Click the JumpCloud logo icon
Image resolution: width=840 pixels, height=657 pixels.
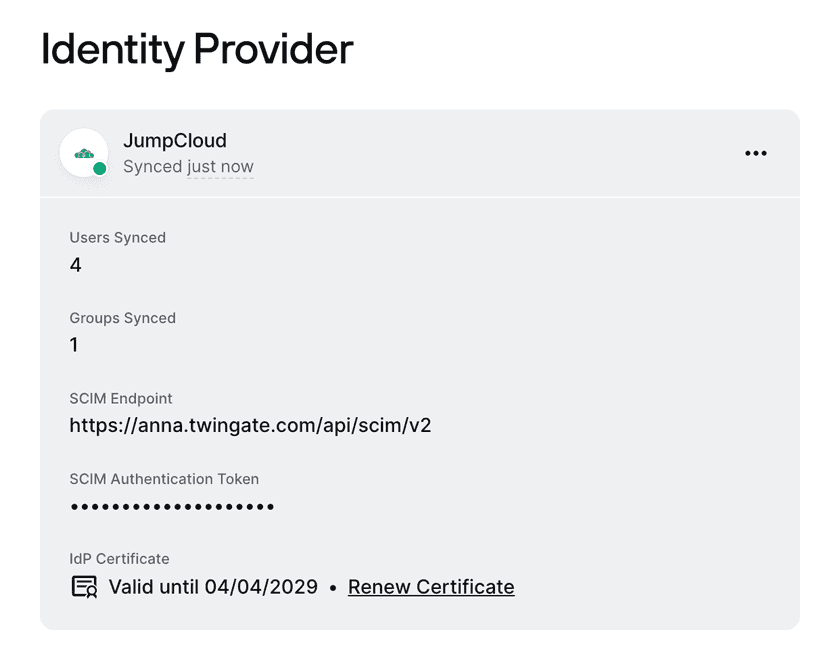84,153
